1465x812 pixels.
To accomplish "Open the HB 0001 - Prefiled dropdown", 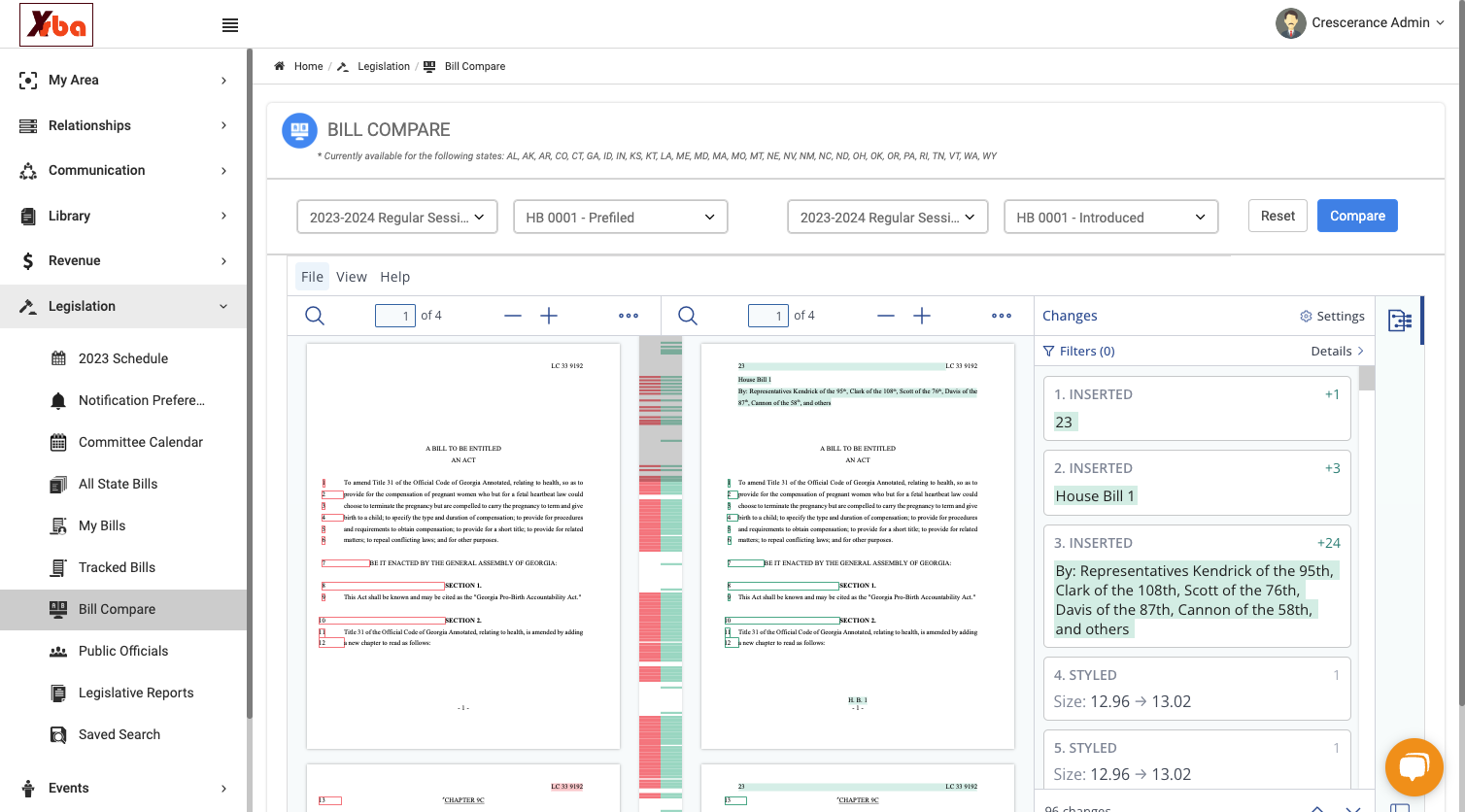I will 621,217.
